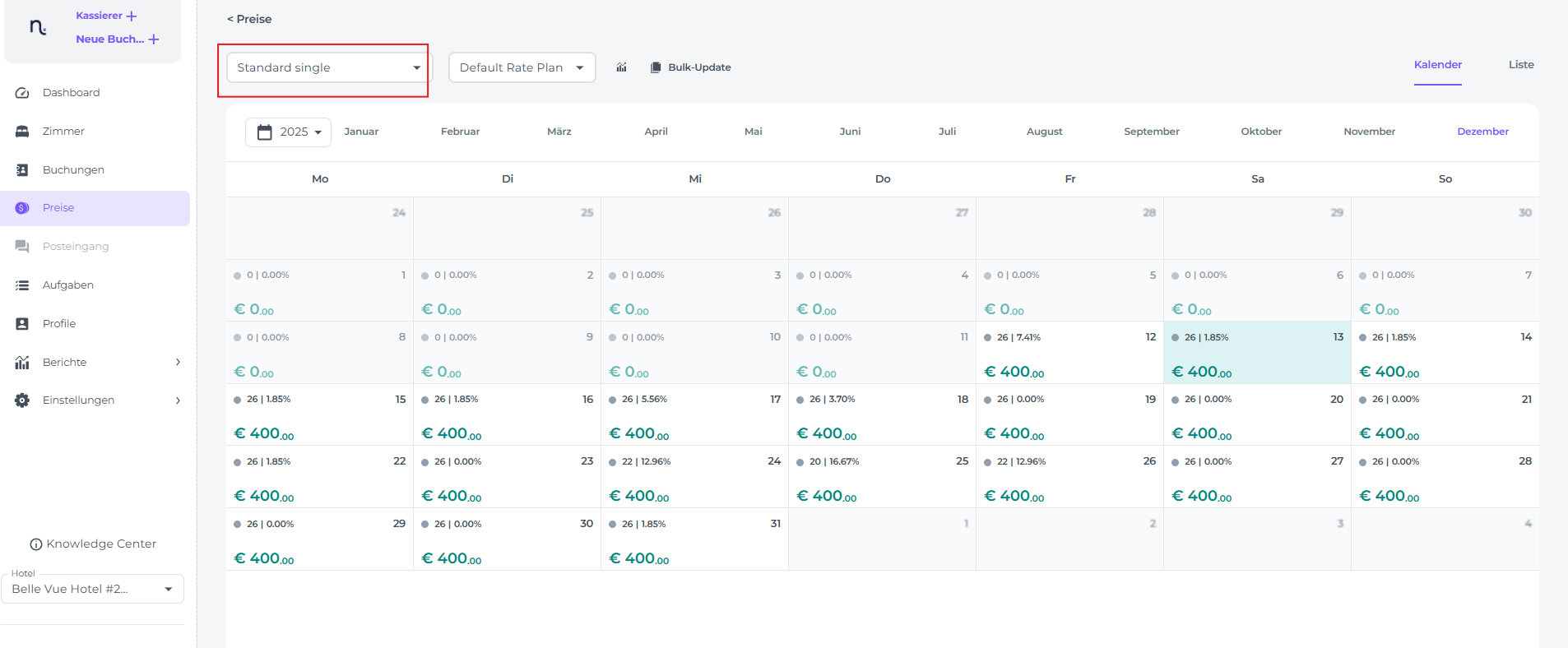Open the Standard single room type dropdown
The height and width of the screenshot is (648, 1568).
327,67
